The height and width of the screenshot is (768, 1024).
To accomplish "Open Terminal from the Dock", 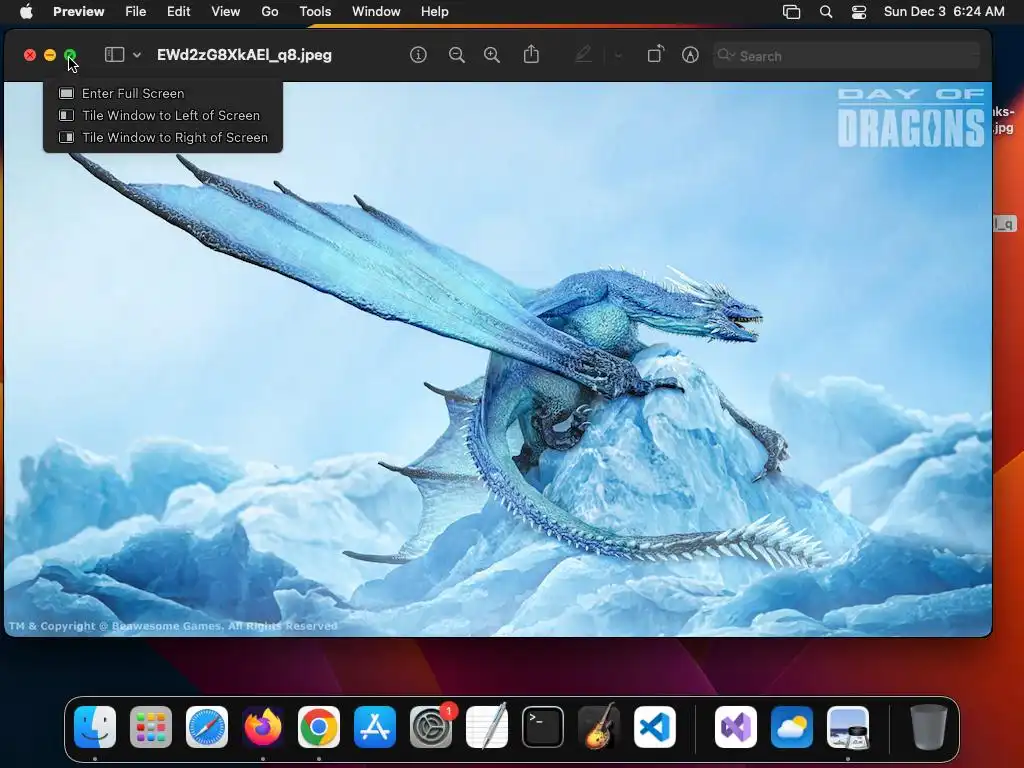I will click(543, 727).
